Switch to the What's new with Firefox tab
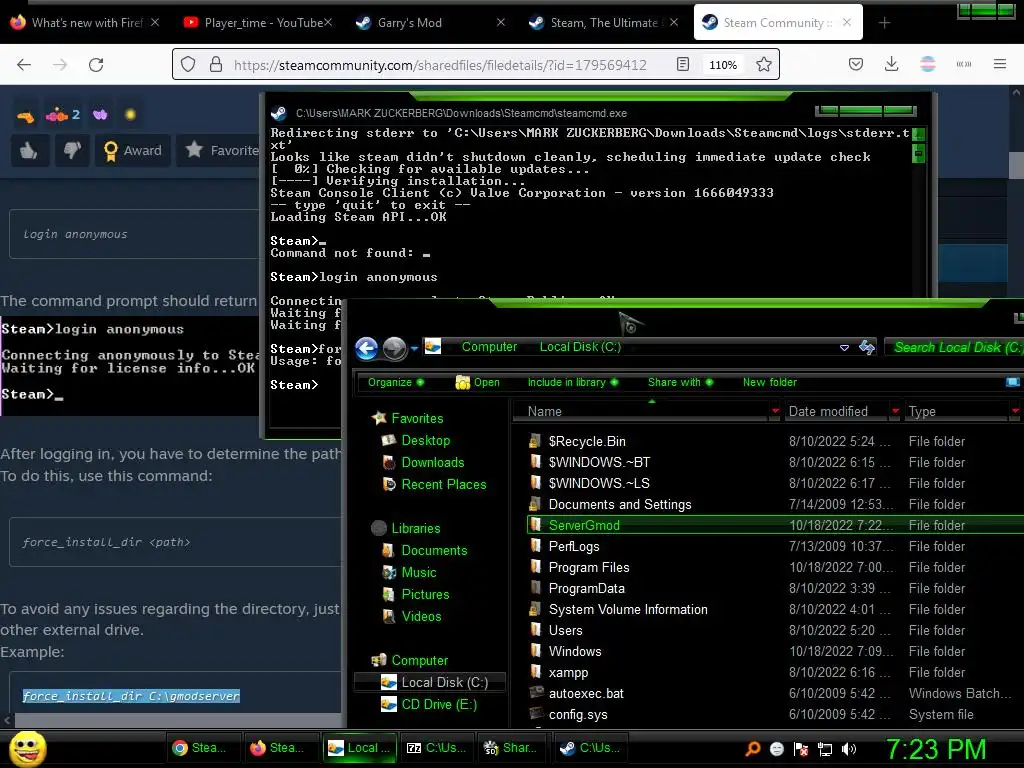This screenshot has width=1024, height=768. point(86,23)
